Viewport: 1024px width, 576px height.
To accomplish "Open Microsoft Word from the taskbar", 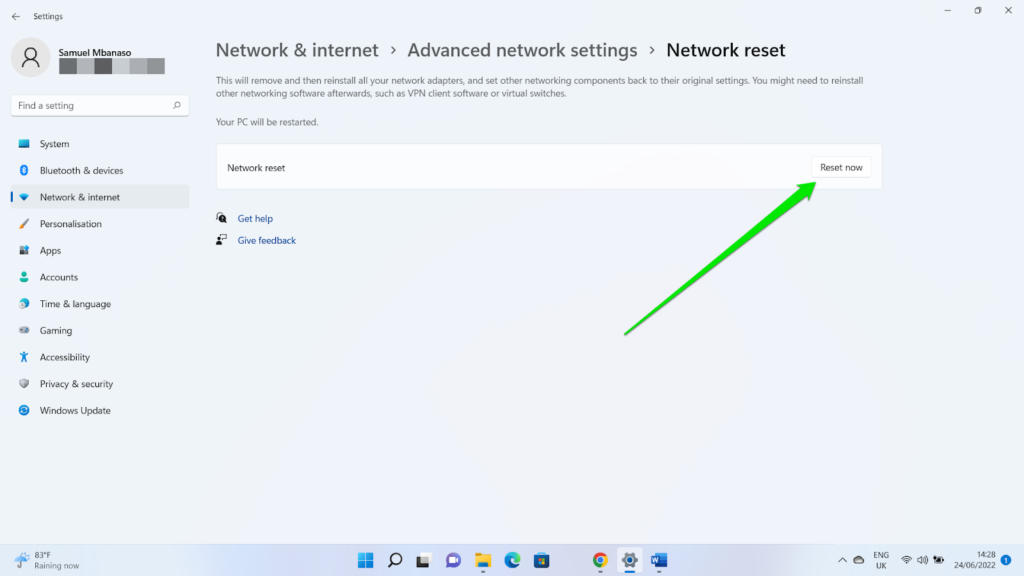I will pyautogui.click(x=659, y=560).
